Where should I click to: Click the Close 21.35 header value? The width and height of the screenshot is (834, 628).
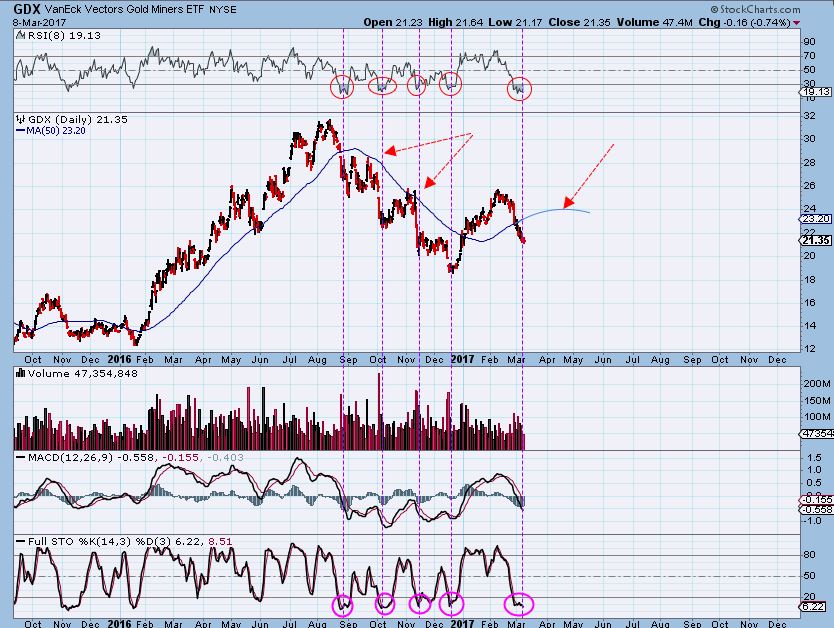580,23
